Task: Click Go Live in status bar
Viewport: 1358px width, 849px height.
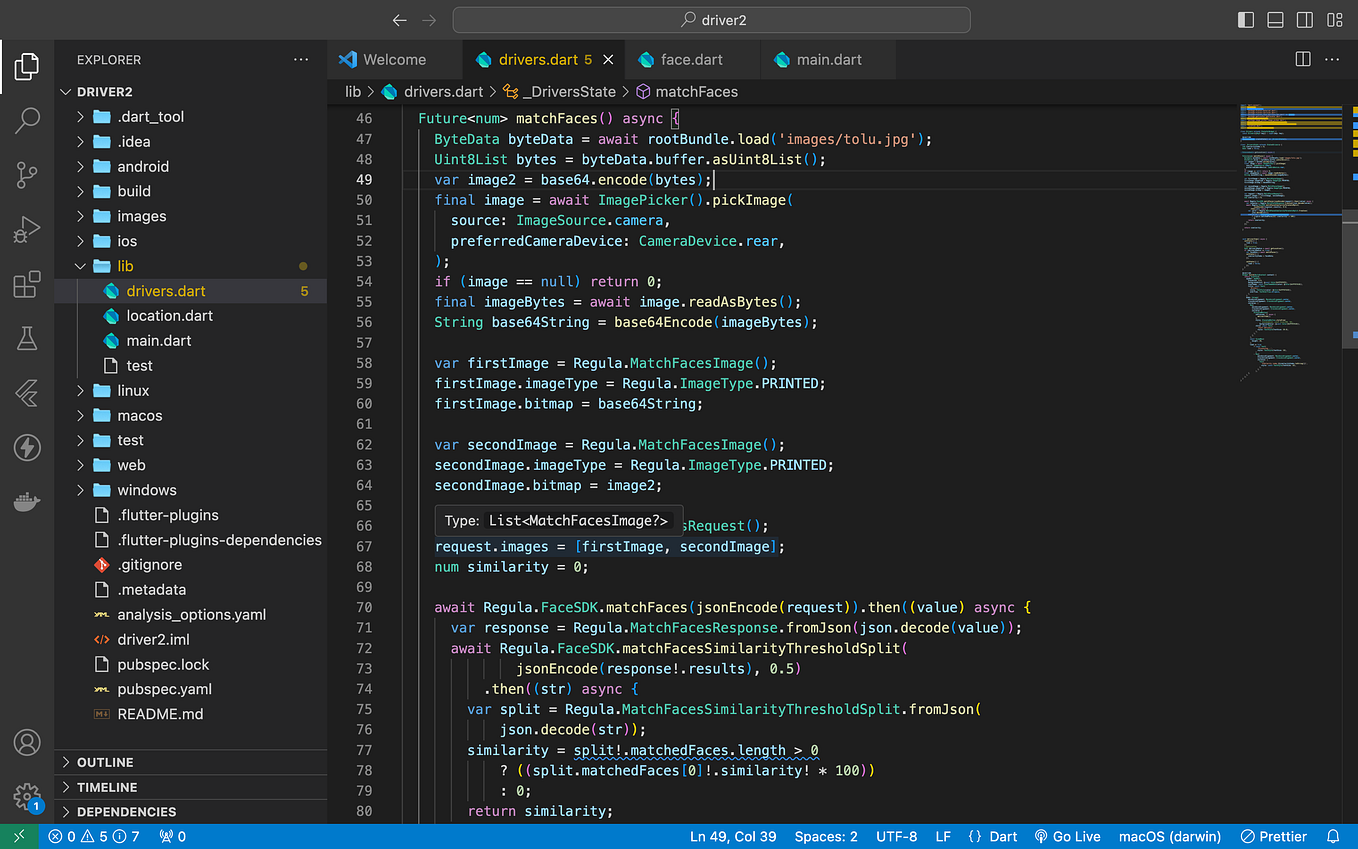Action: point(1067,837)
